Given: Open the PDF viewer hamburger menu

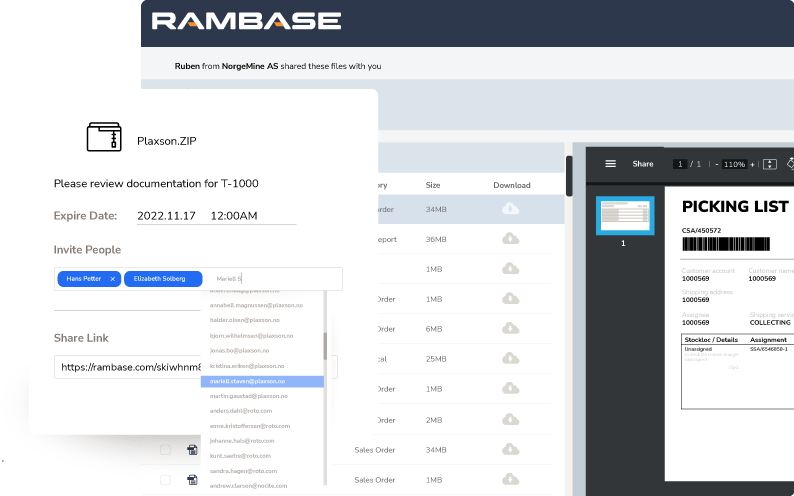Looking at the screenshot, I should click(611, 164).
